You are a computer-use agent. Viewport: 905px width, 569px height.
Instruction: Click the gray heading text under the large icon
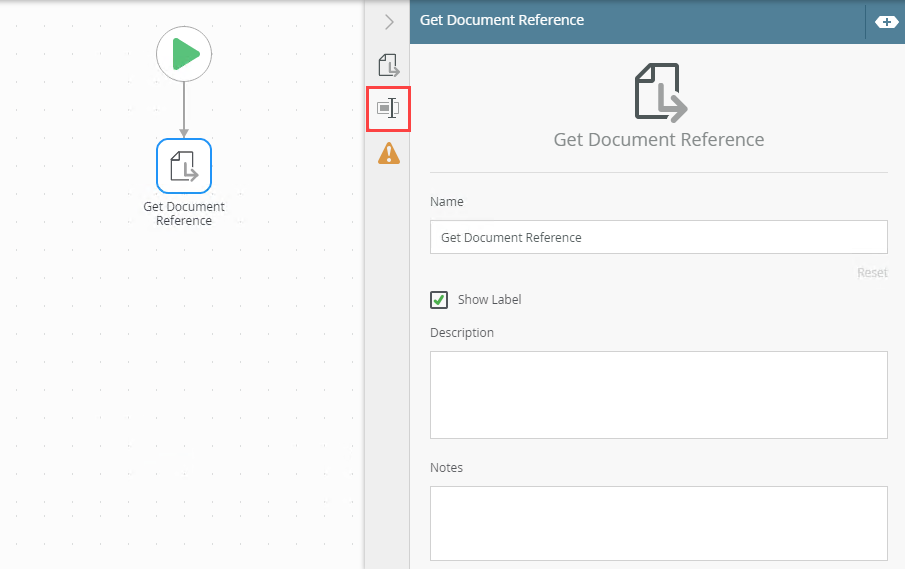tap(659, 140)
